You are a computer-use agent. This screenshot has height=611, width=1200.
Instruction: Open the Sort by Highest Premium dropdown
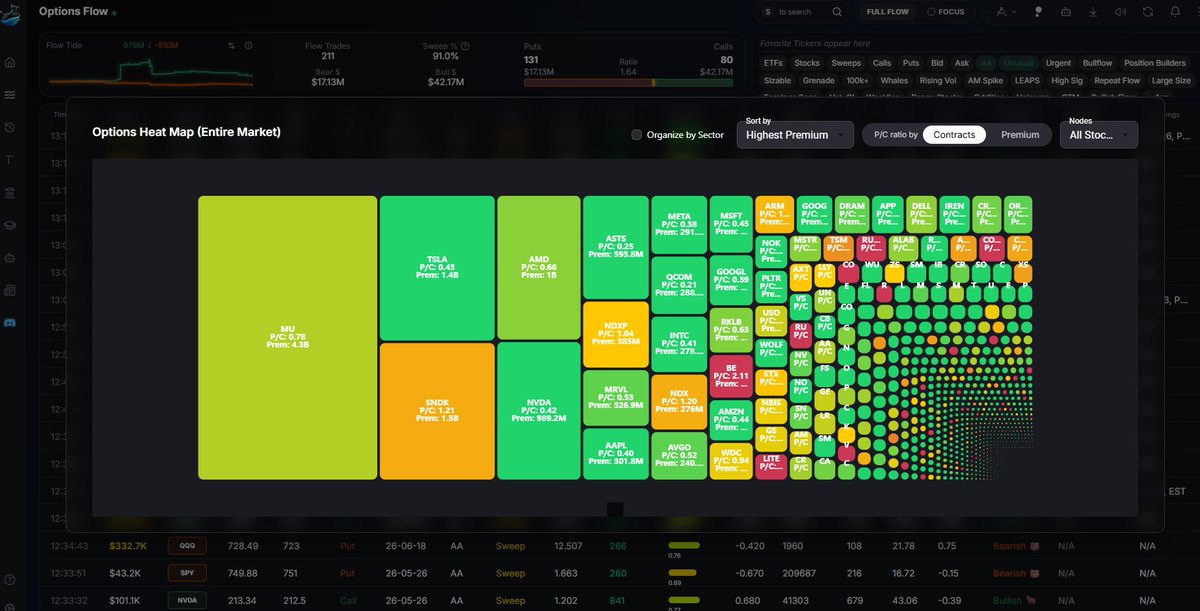[795, 134]
